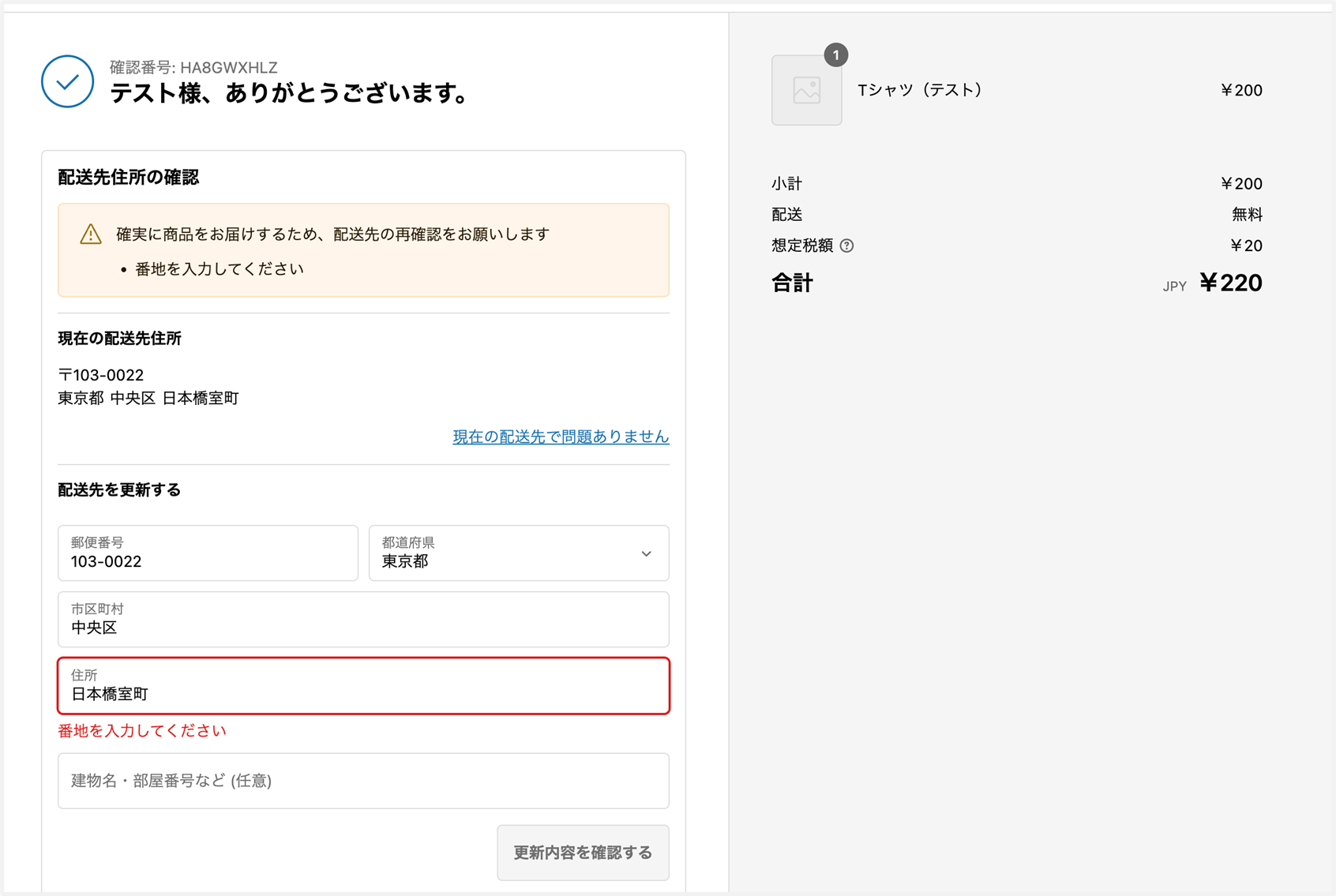Click the current address text 〒103-0022
Image resolution: width=1336 pixels, height=896 pixels.
click(101, 375)
